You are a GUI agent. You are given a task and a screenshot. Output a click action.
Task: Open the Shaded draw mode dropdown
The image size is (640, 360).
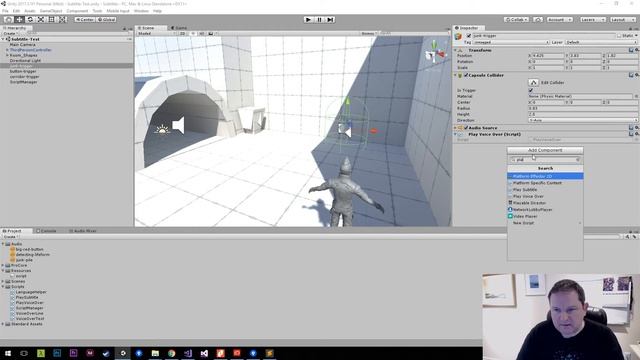tap(156, 33)
